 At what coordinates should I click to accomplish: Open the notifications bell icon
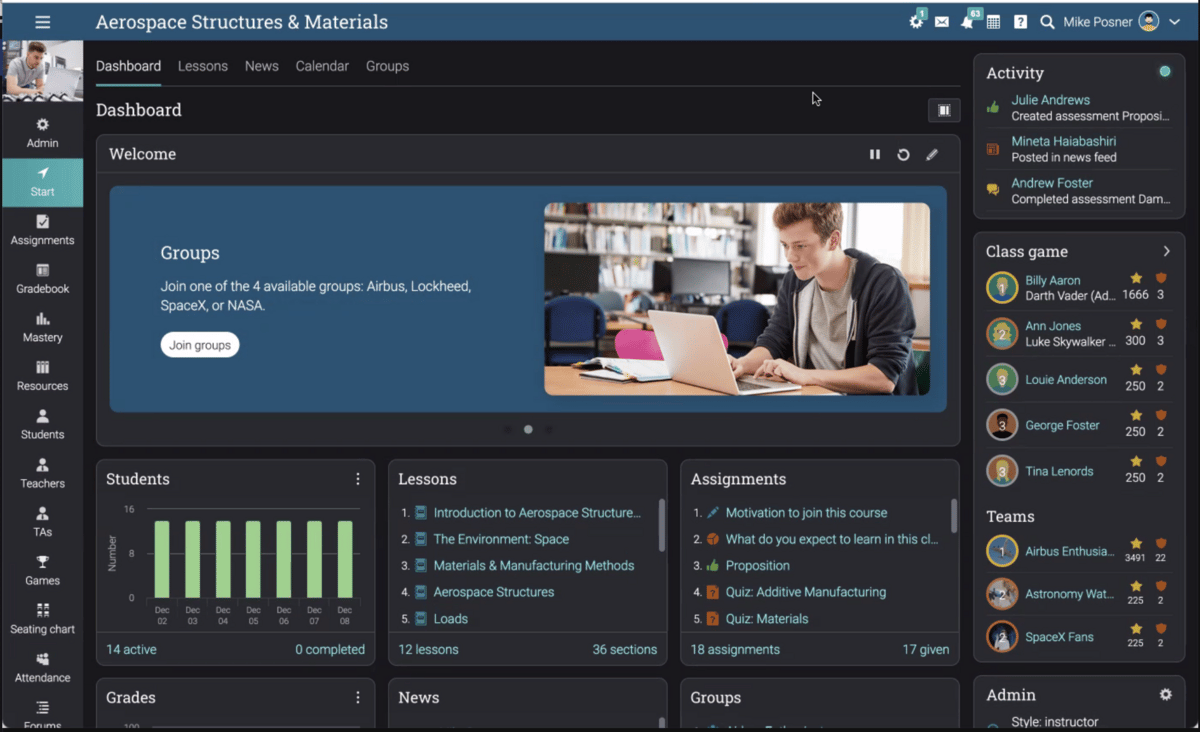967,22
